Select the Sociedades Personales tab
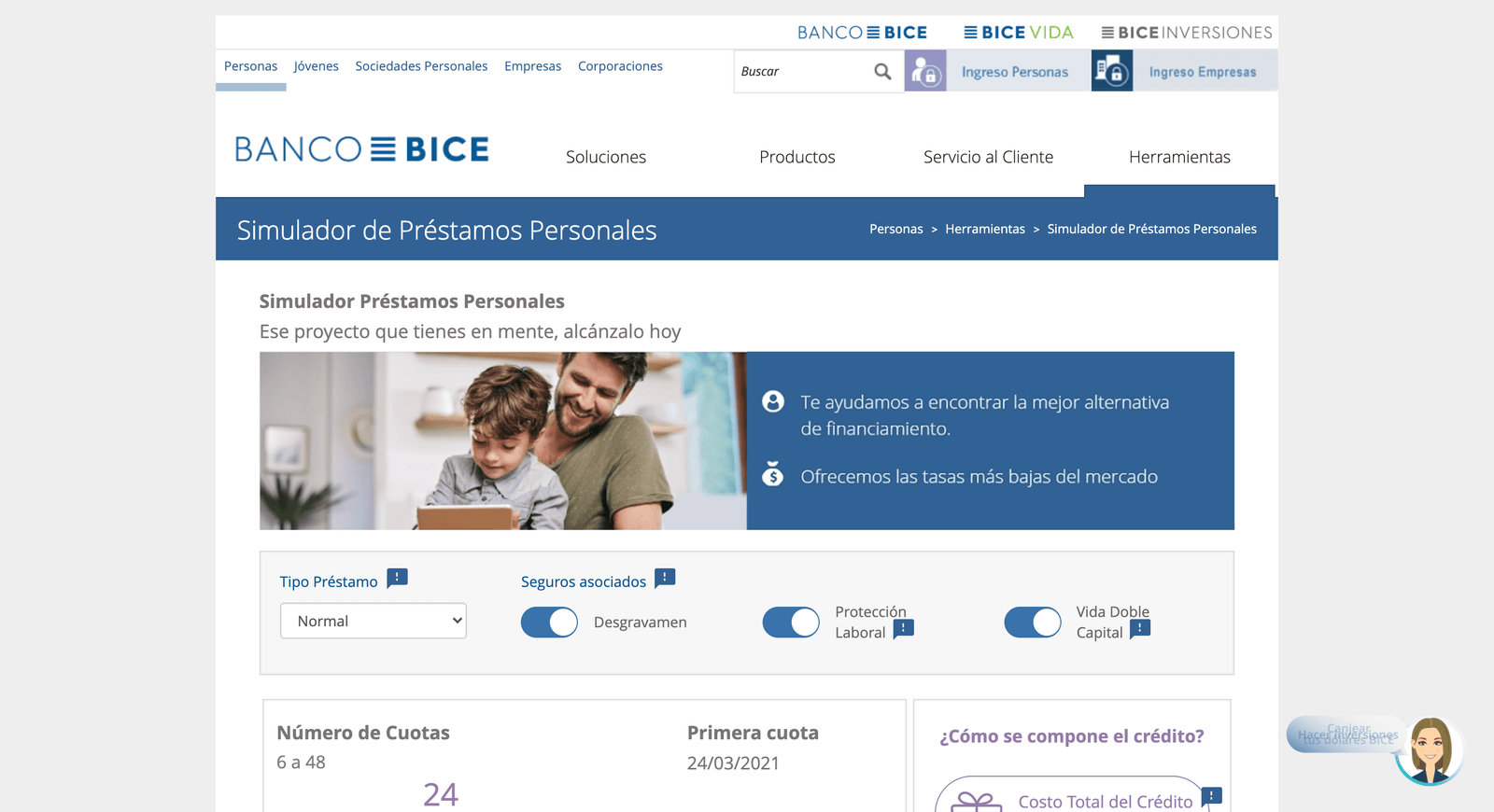 pyautogui.click(x=421, y=66)
